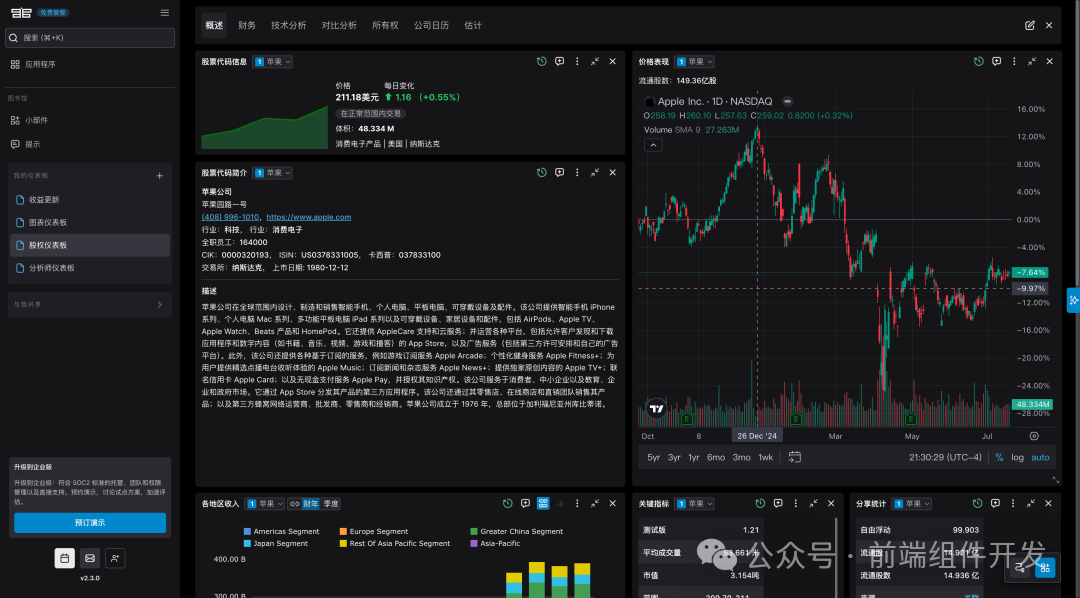1080x598 pixels.
Task: Refresh the 股票代码简介 widget
Action: 541,172
